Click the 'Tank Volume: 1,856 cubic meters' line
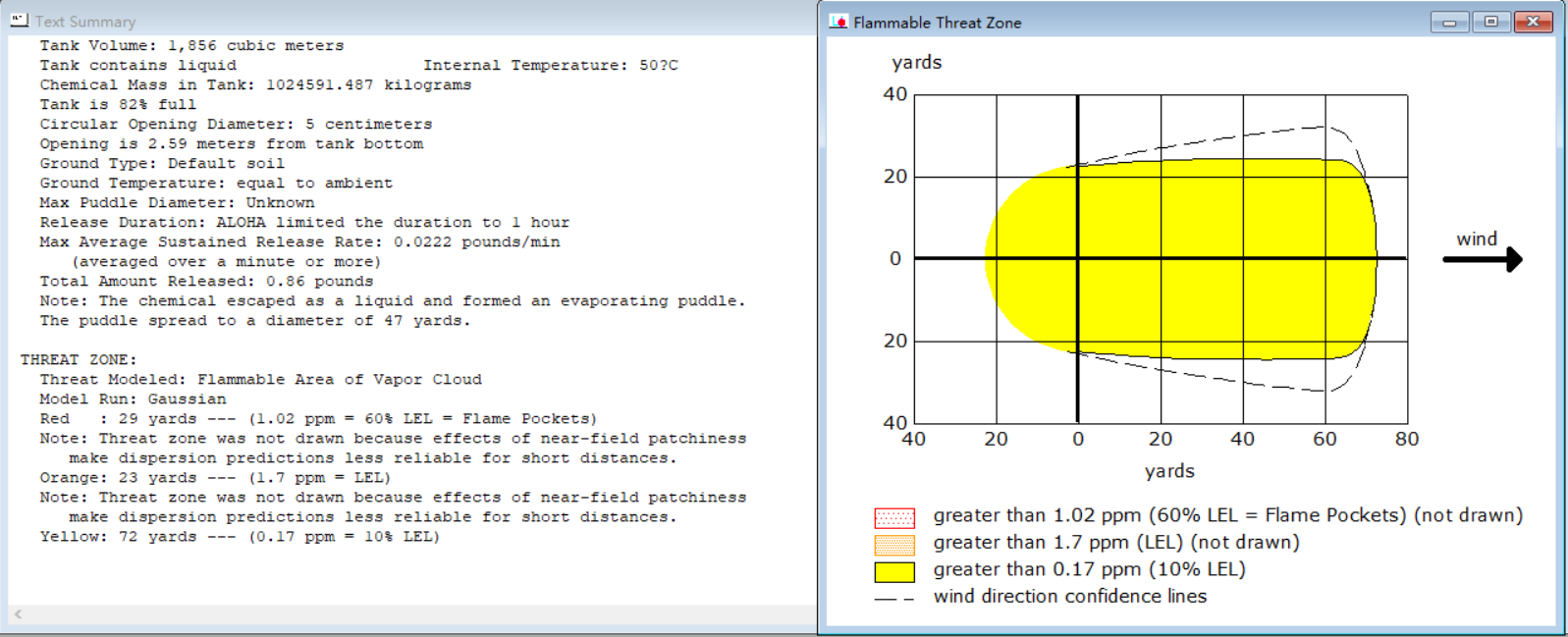1568x637 pixels. (191, 45)
